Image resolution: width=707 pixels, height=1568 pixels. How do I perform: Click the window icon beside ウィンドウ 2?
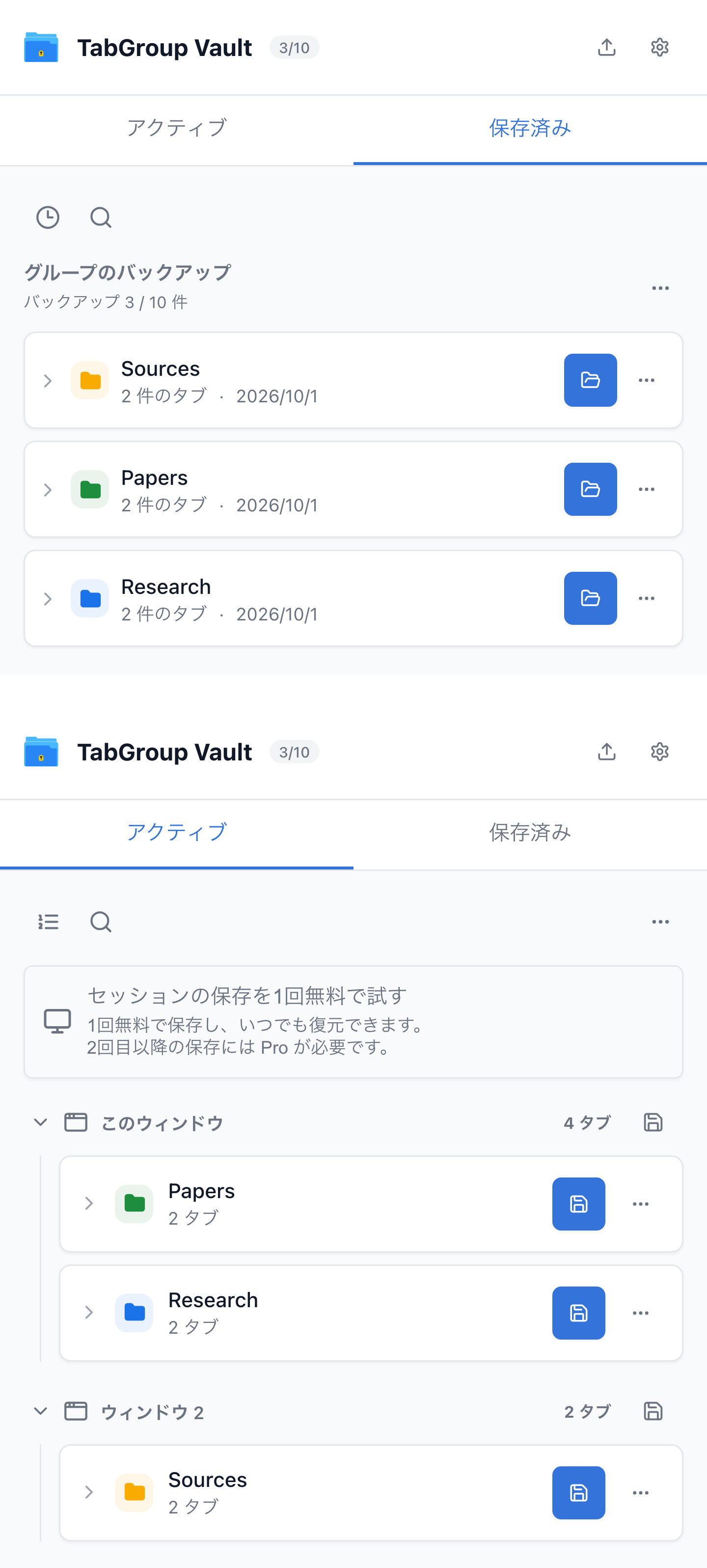[76, 1411]
